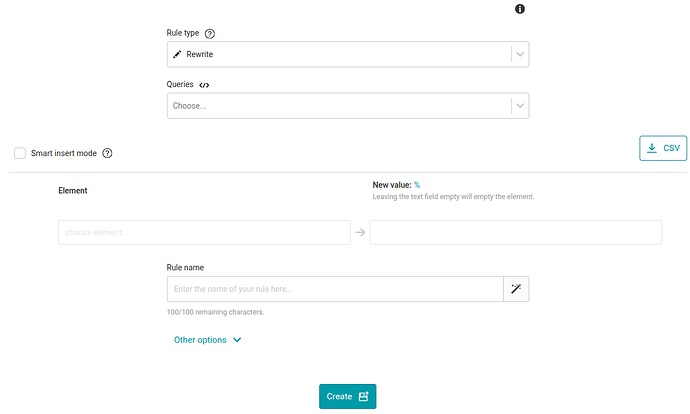Click the Queries dropdown chevron arrow
This screenshot has width=690, height=414.
coord(520,106)
